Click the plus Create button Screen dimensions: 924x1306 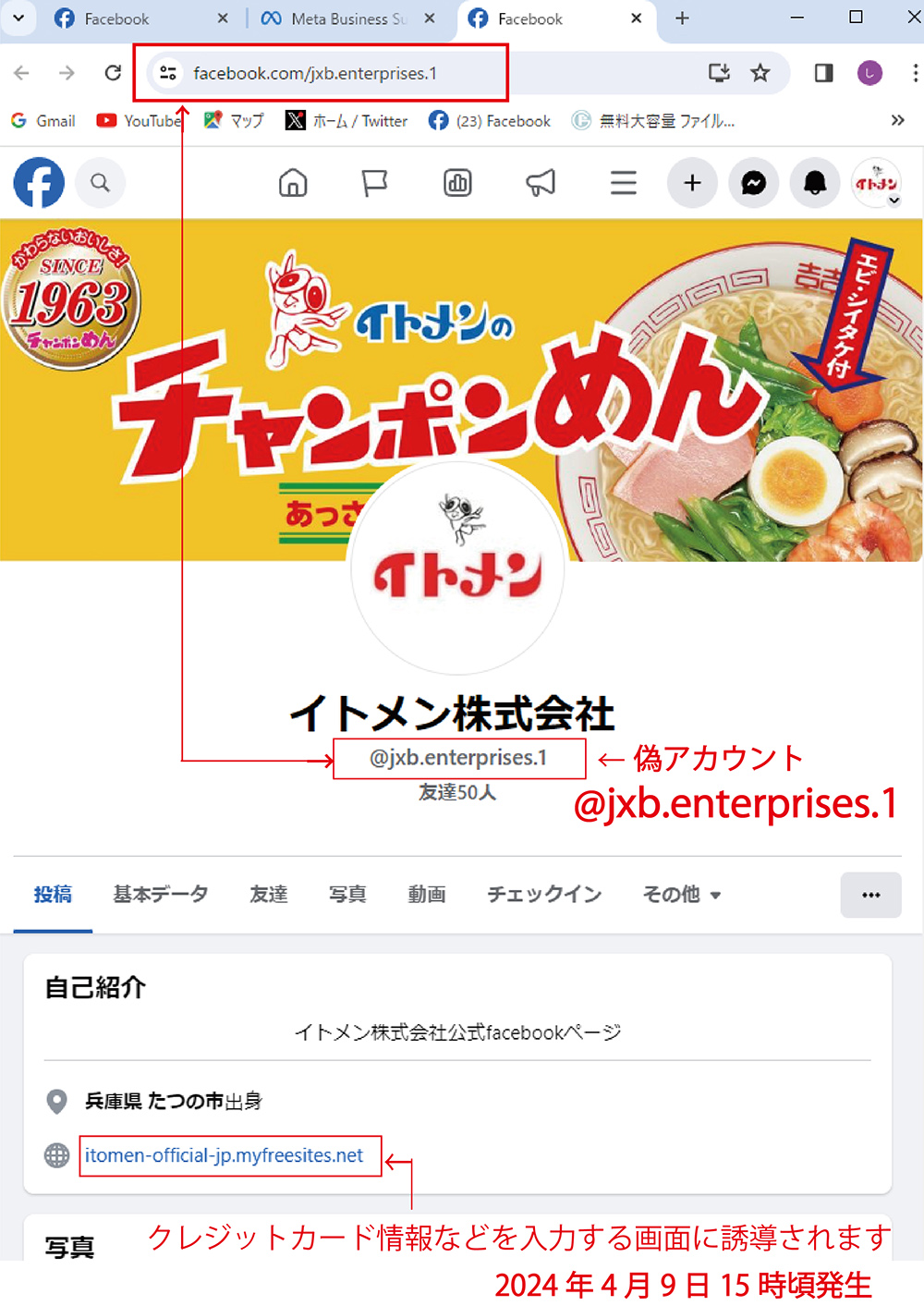click(x=692, y=183)
